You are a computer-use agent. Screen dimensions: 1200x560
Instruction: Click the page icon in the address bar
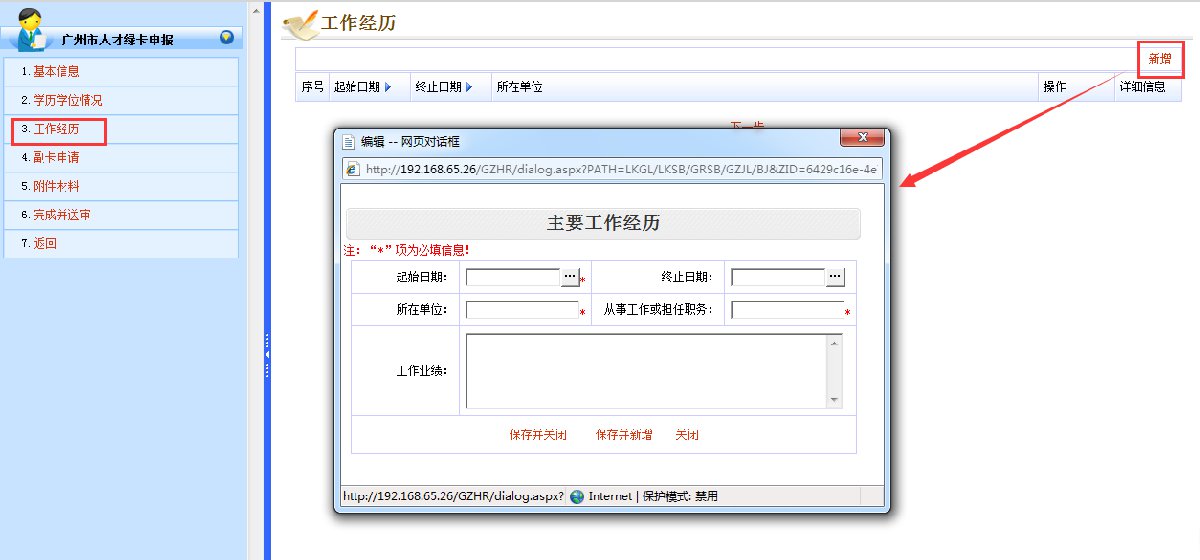pos(352,169)
